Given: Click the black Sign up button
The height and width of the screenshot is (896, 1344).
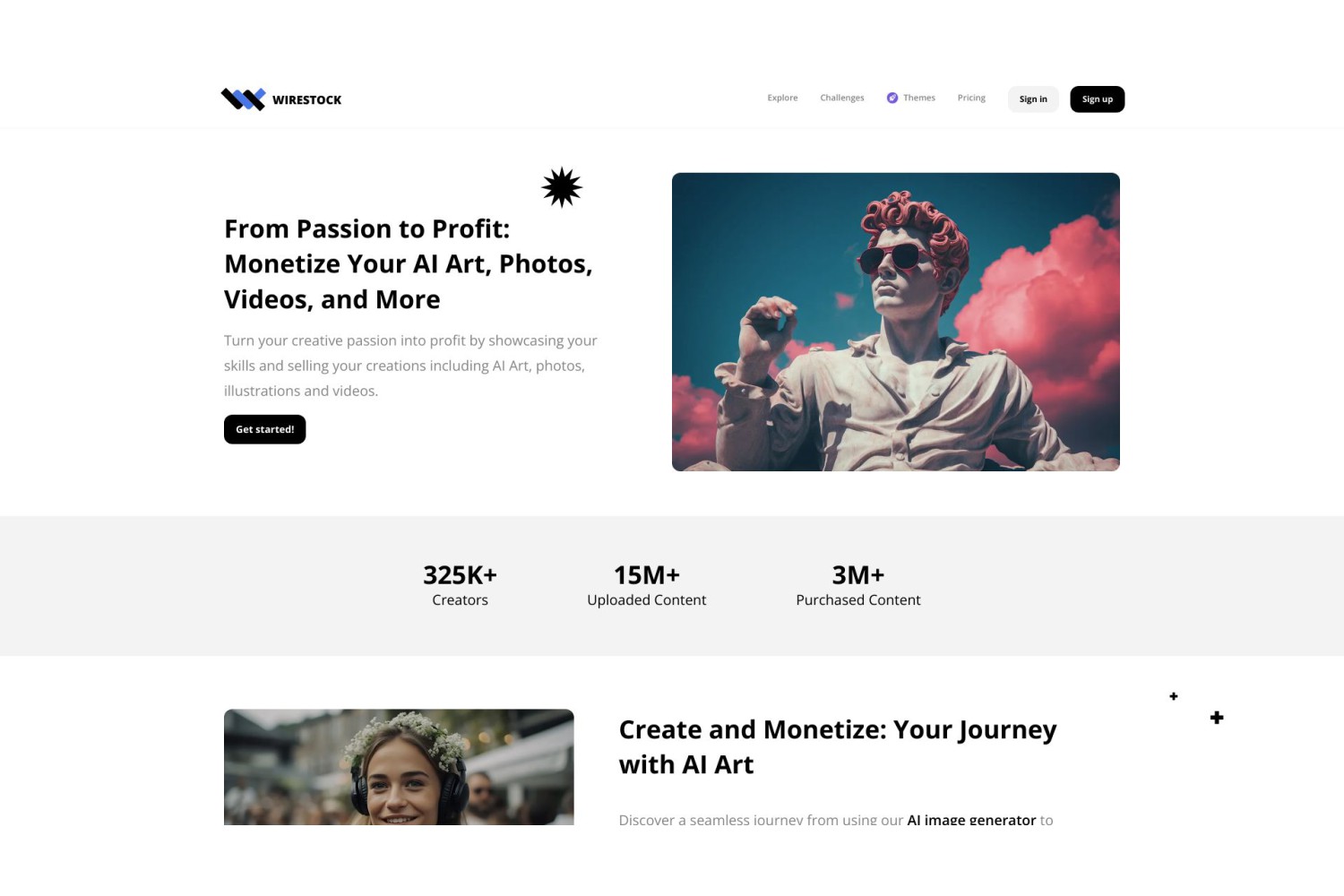Looking at the screenshot, I should pyautogui.click(x=1098, y=99).
